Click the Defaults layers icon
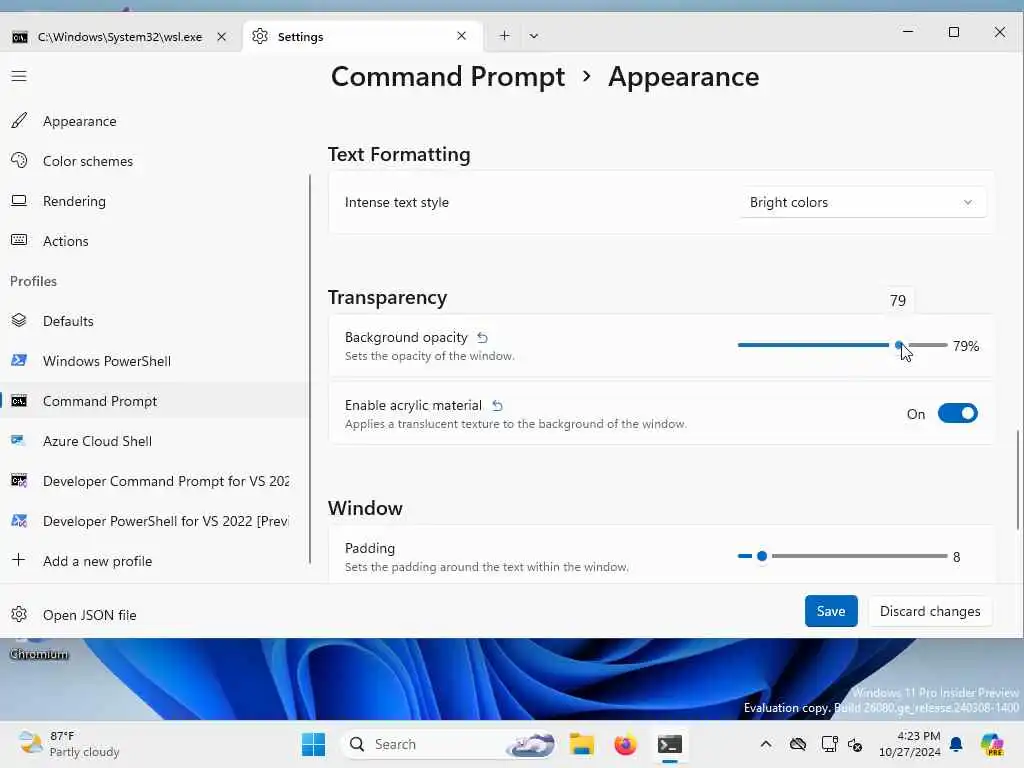Viewport: 1024px width, 768px height. pos(19,321)
